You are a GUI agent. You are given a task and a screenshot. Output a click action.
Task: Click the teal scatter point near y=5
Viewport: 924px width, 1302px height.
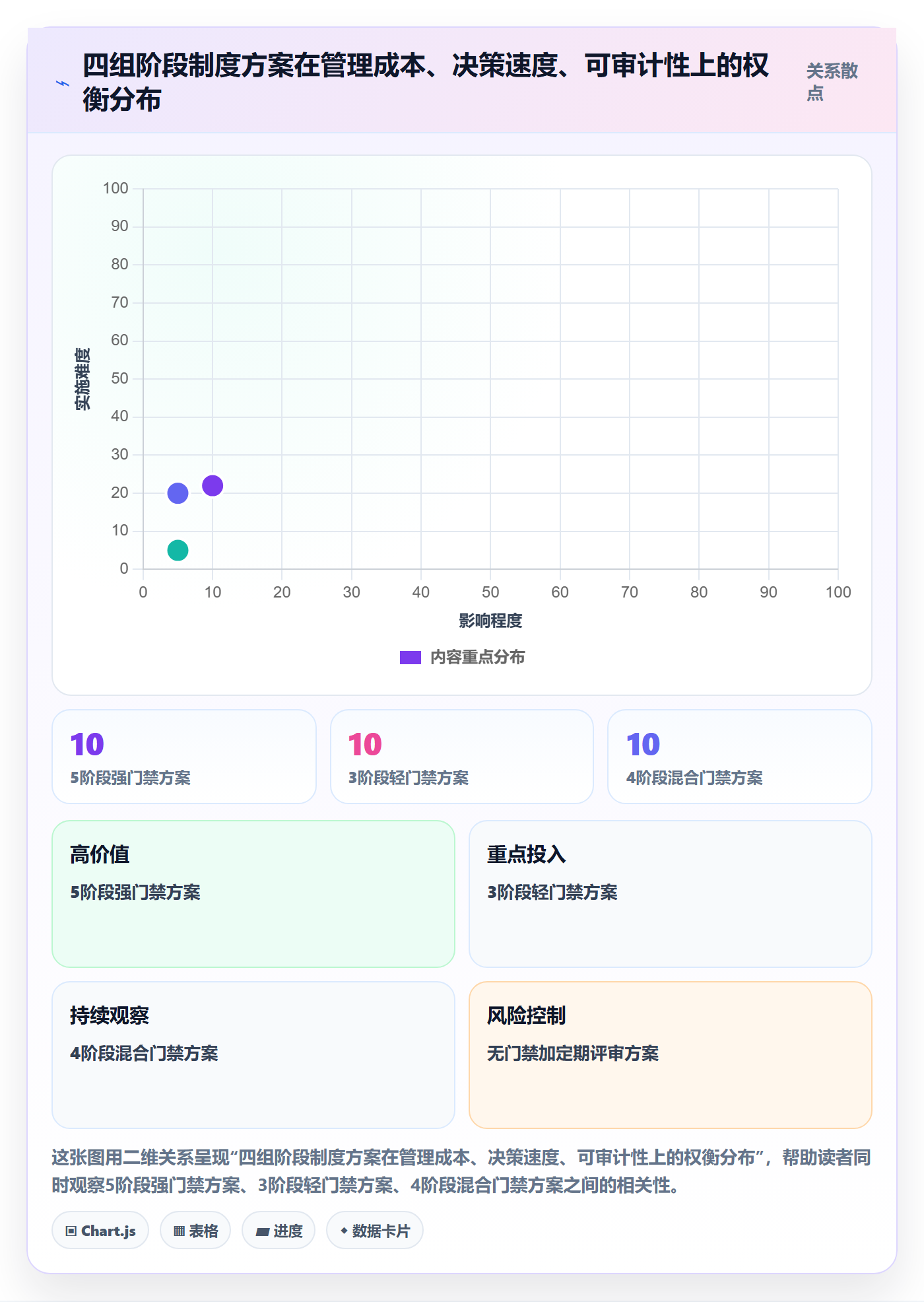tap(178, 550)
